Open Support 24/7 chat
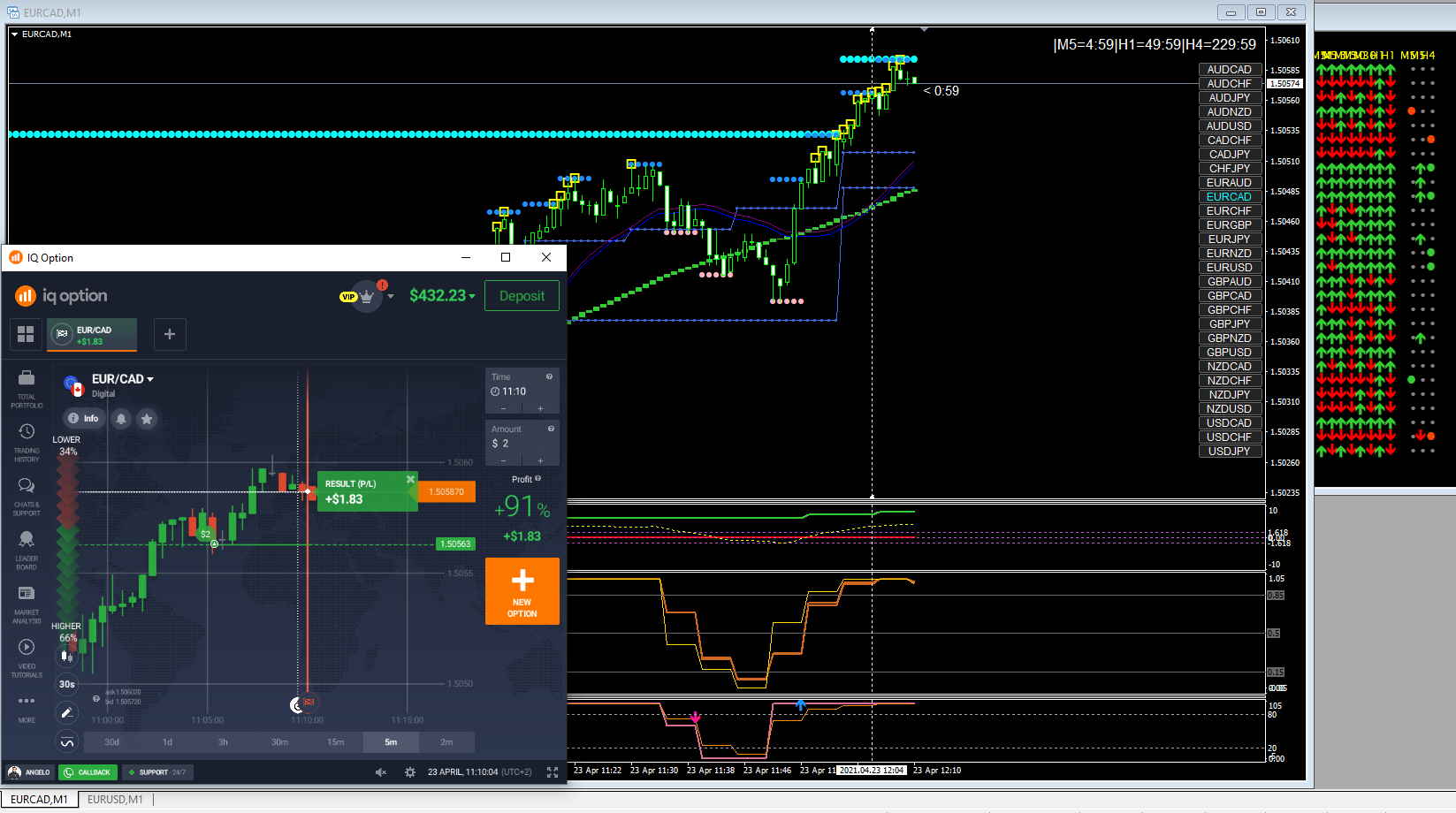The width and height of the screenshot is (1456, 813). point(156,772)
